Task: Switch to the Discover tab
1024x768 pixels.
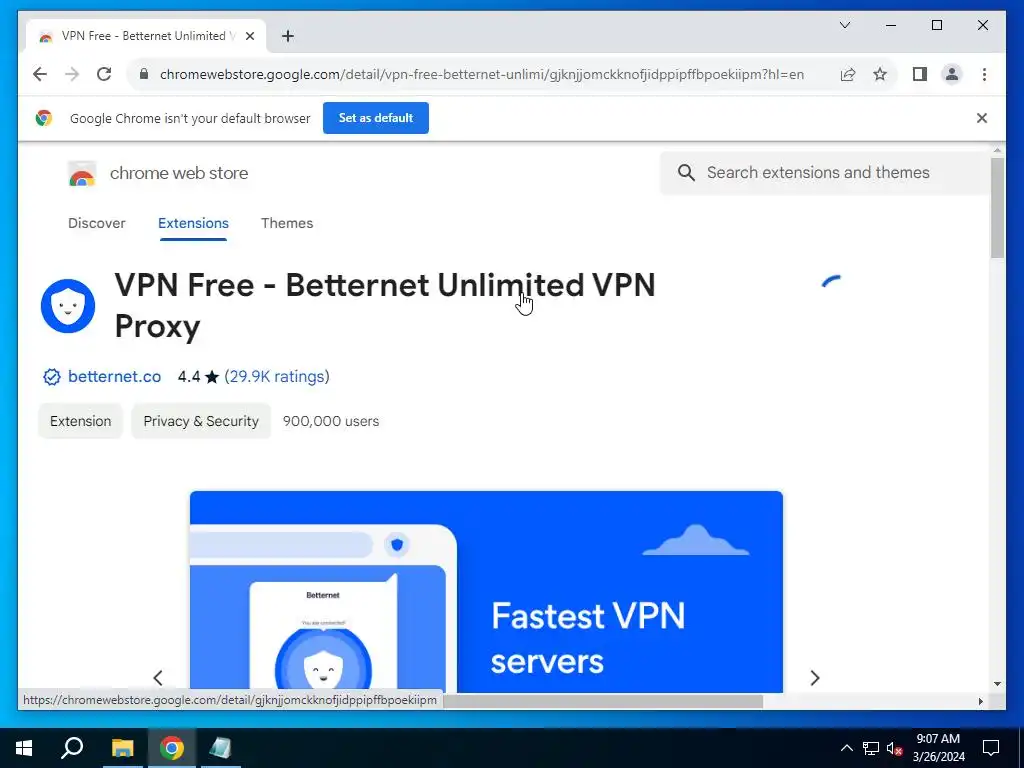Action: tap(97, 223)
